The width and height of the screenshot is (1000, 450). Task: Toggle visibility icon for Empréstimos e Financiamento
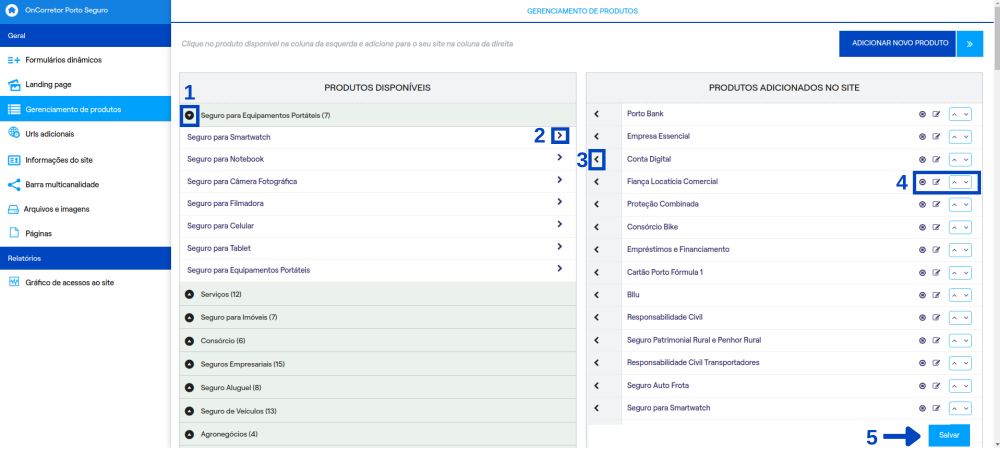[x=922, y=250]
